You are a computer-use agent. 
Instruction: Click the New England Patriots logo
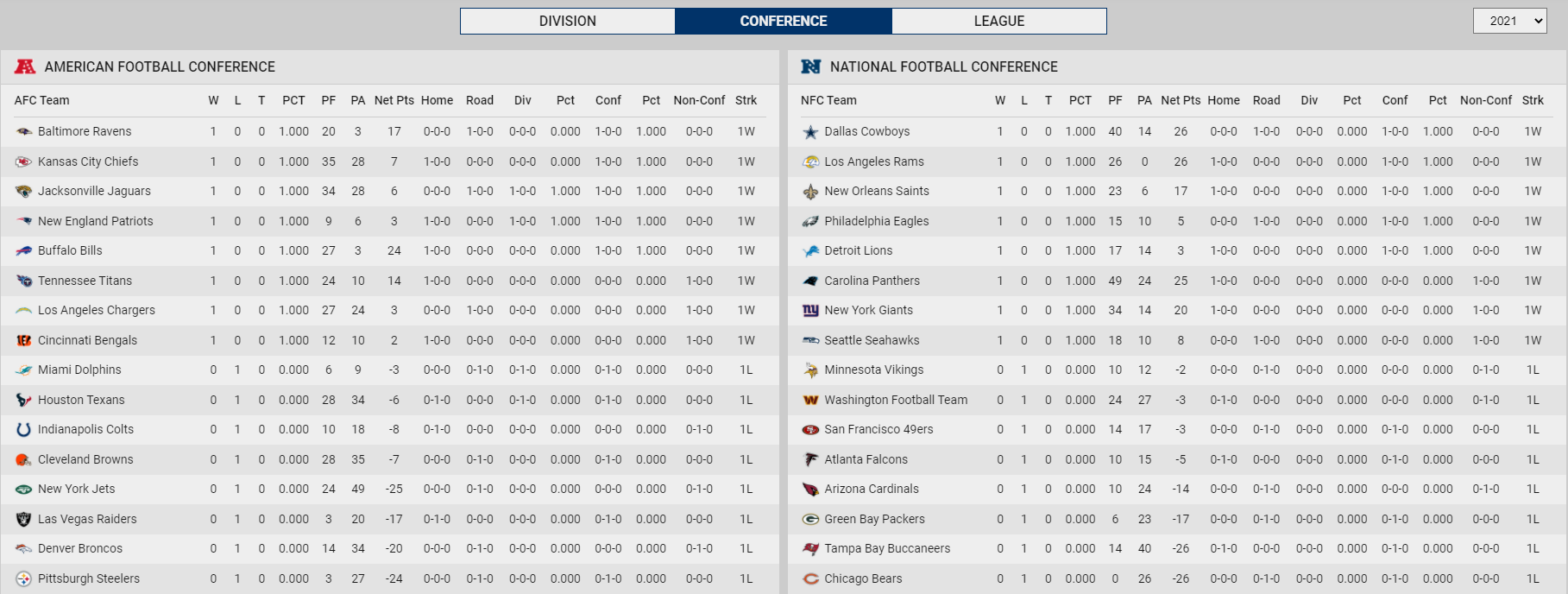(x=24, y=221)
